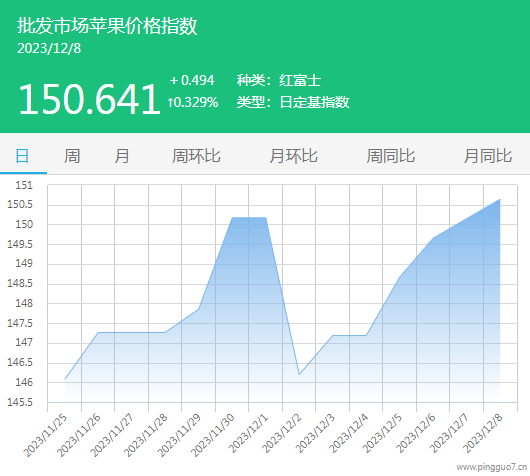Click the 150.641 index value

pyautogui.click(x=89, y=99)
